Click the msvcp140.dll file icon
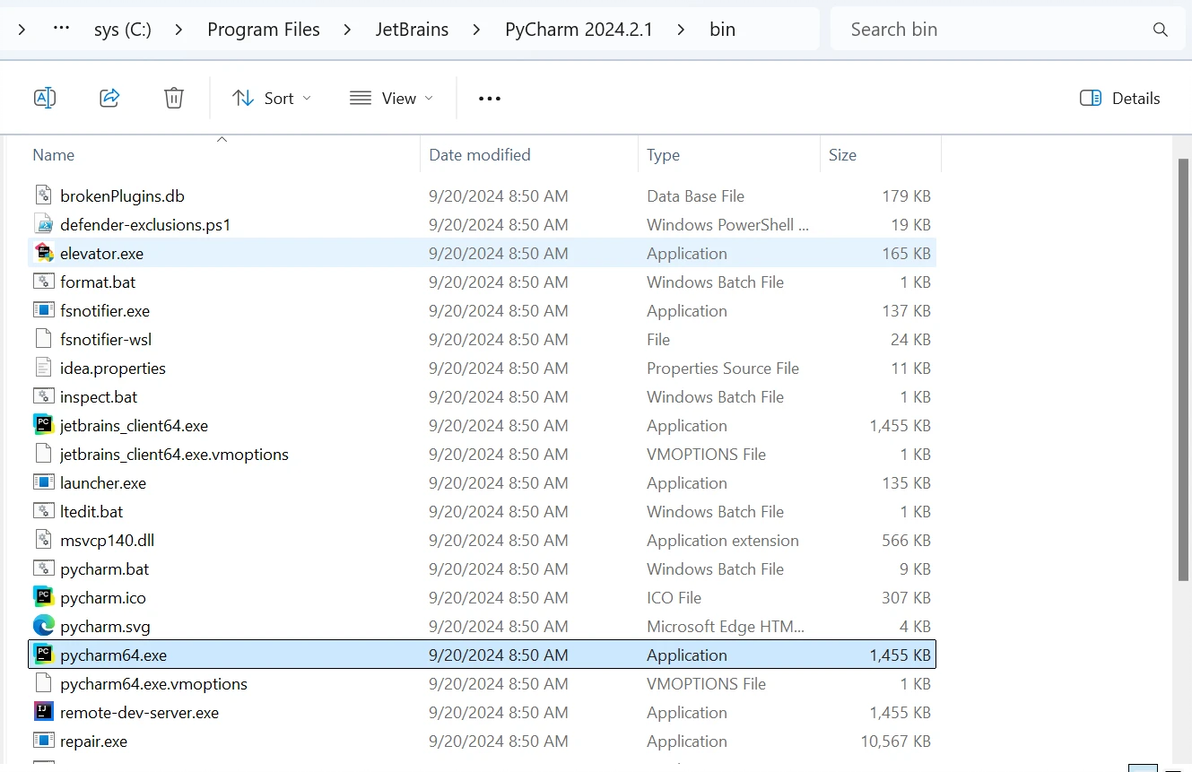Image resolution: width=1192 pixels, height=772 pixels. coord(43,539)
